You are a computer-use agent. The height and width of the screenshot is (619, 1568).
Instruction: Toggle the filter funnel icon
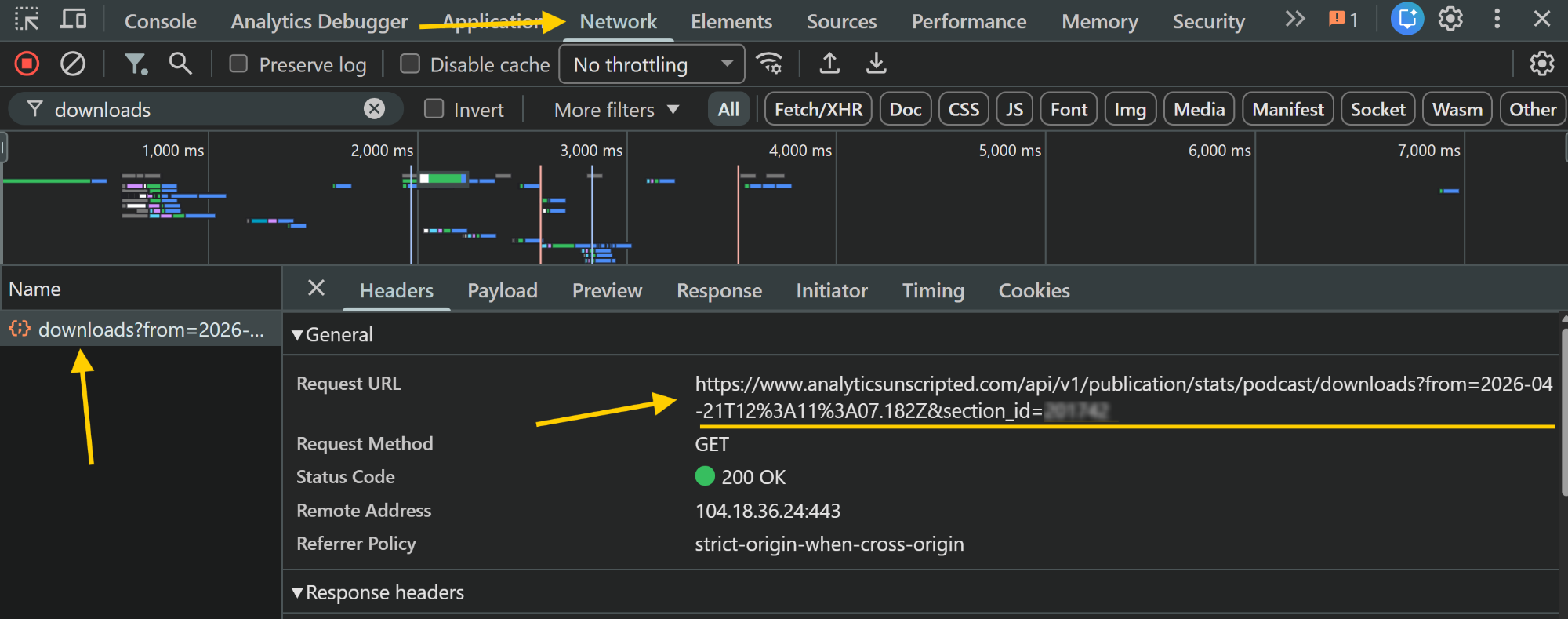136,64
